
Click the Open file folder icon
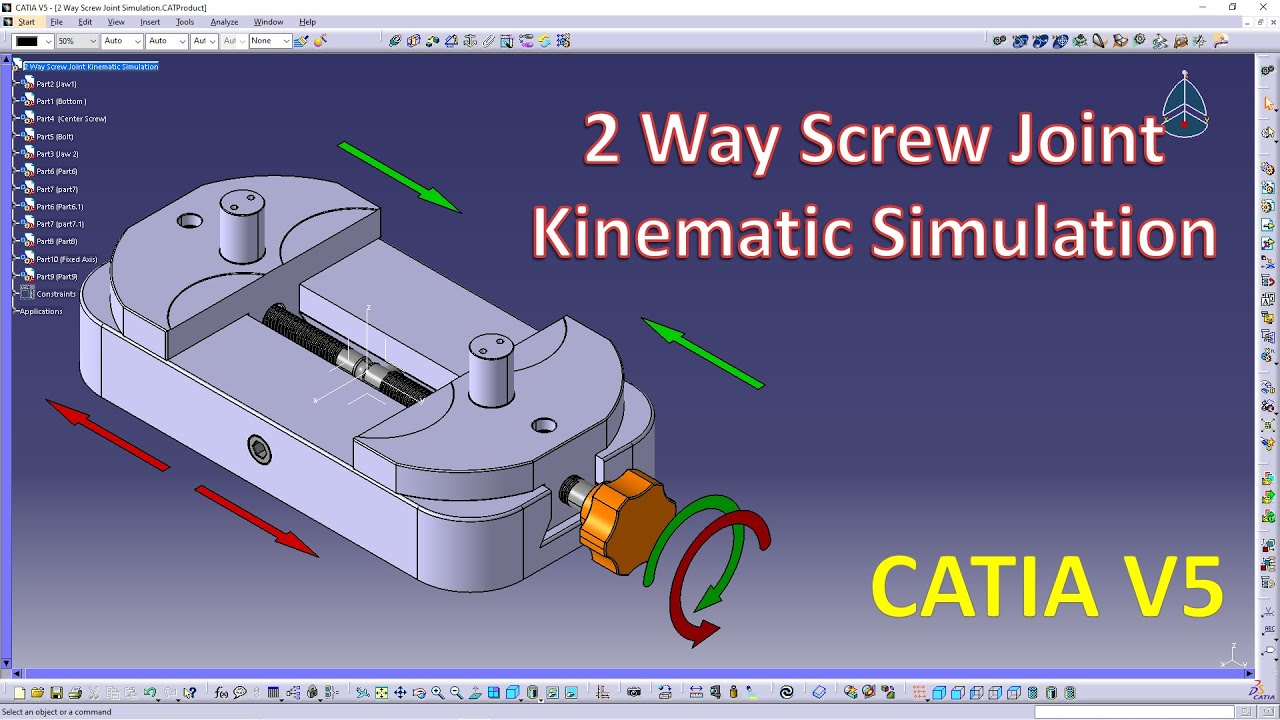(37, 692)
